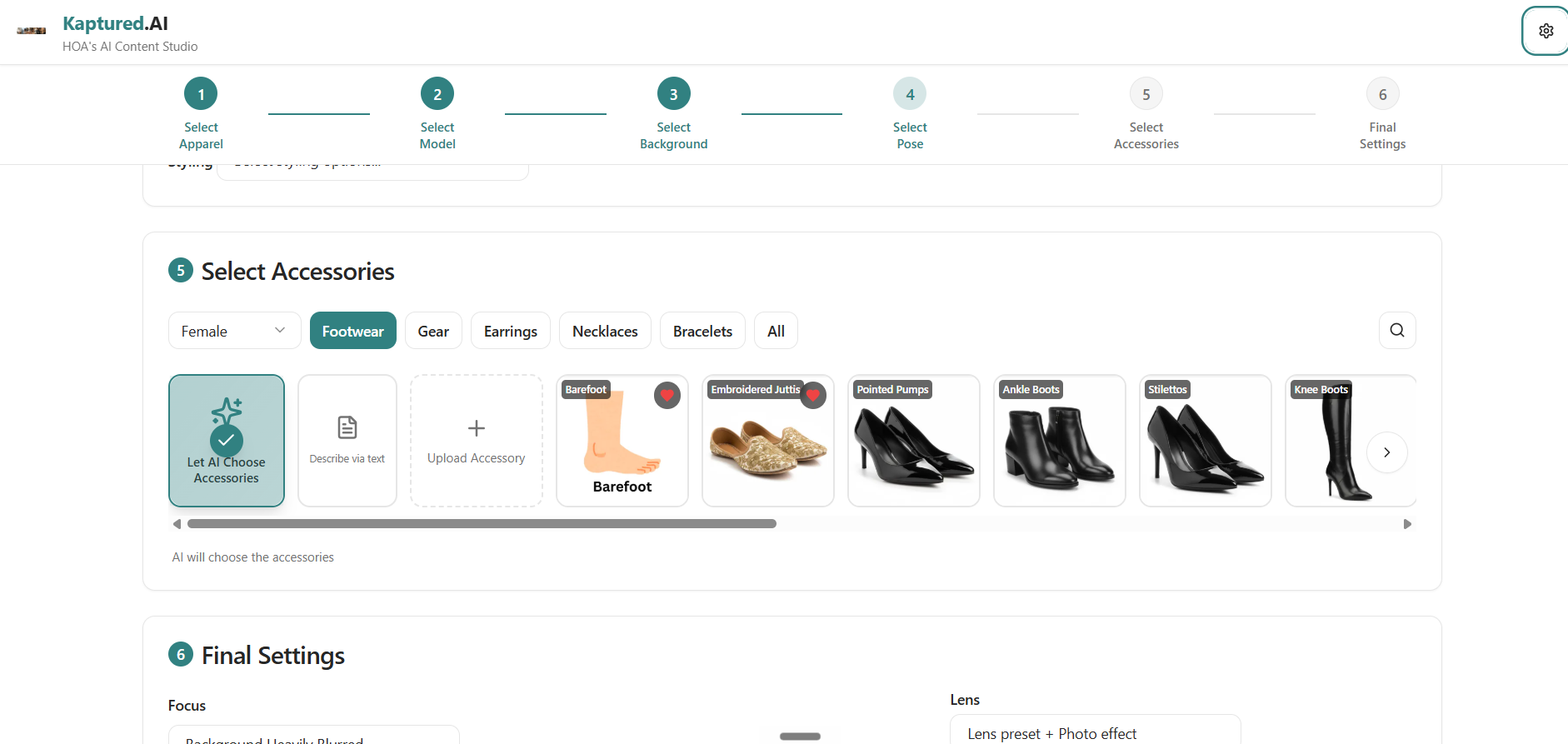Viewport: 1568px width, 744px height.
Task: Advance carousel with right chevron arrow
Action: (1387, 452)
